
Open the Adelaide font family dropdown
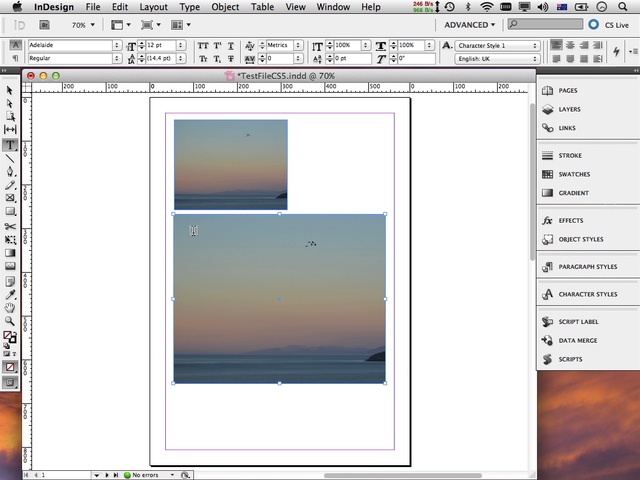[117, 45]
